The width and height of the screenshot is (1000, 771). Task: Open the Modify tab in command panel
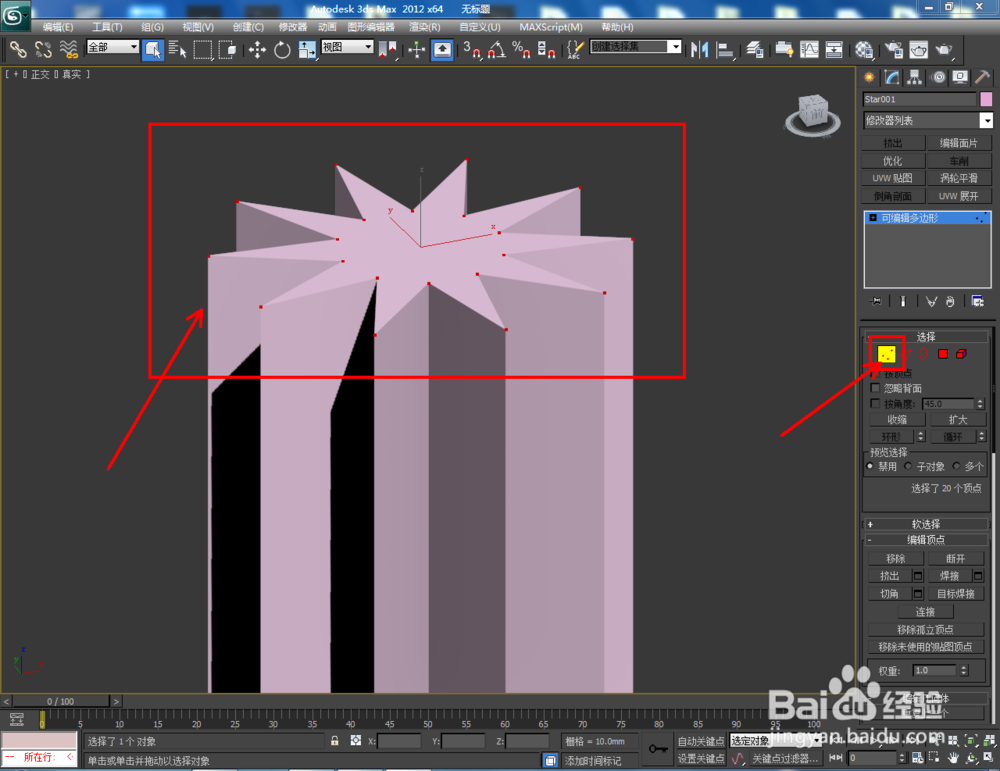point(892,77)
